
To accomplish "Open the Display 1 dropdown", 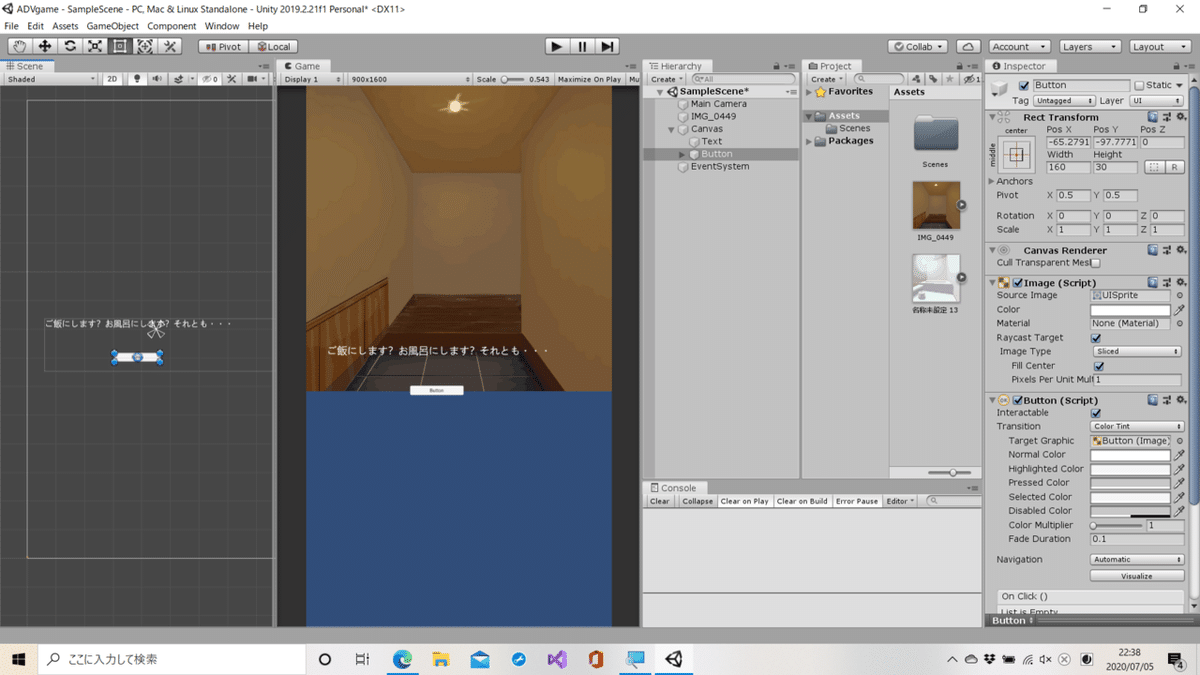I will coord(312,79).
